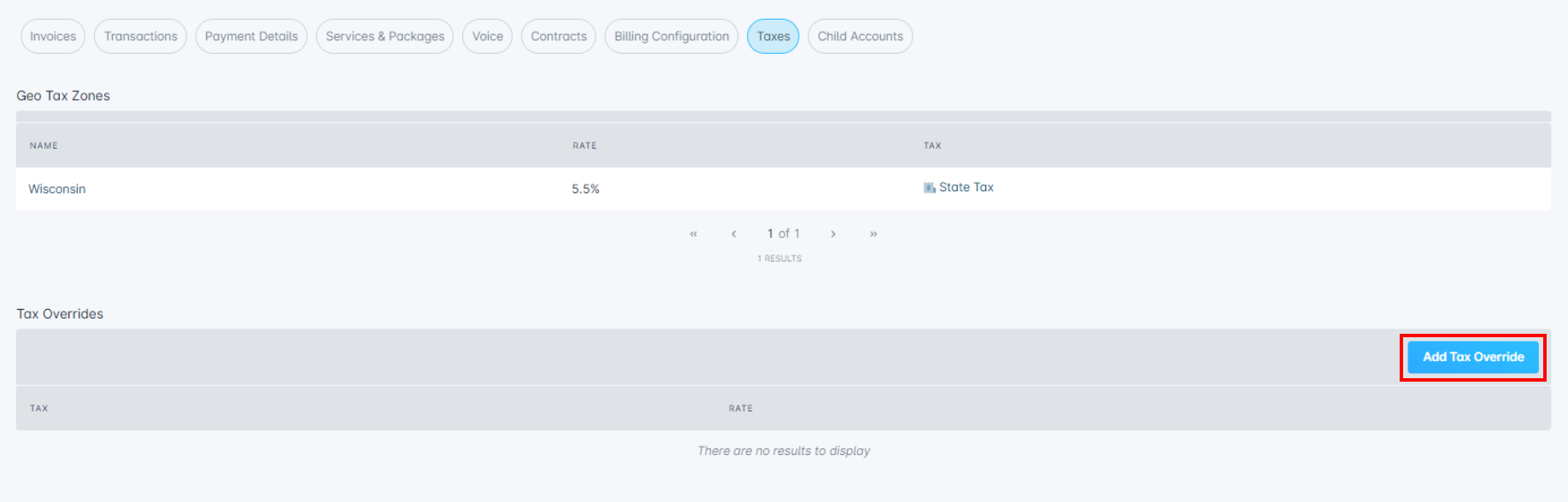Click the 1 RESULTS count text
Image resolution: width=1568 pixels, height=502 pixels.
[779, 259]
